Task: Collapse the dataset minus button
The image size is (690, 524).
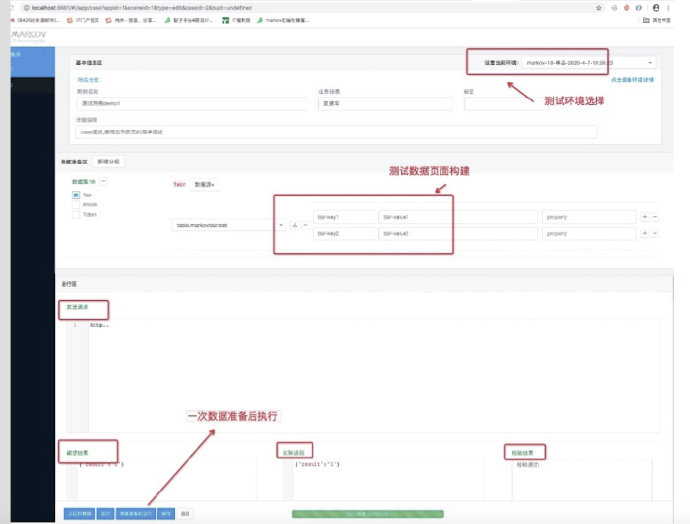Action: pyautogui.click(x=103, y=181)
